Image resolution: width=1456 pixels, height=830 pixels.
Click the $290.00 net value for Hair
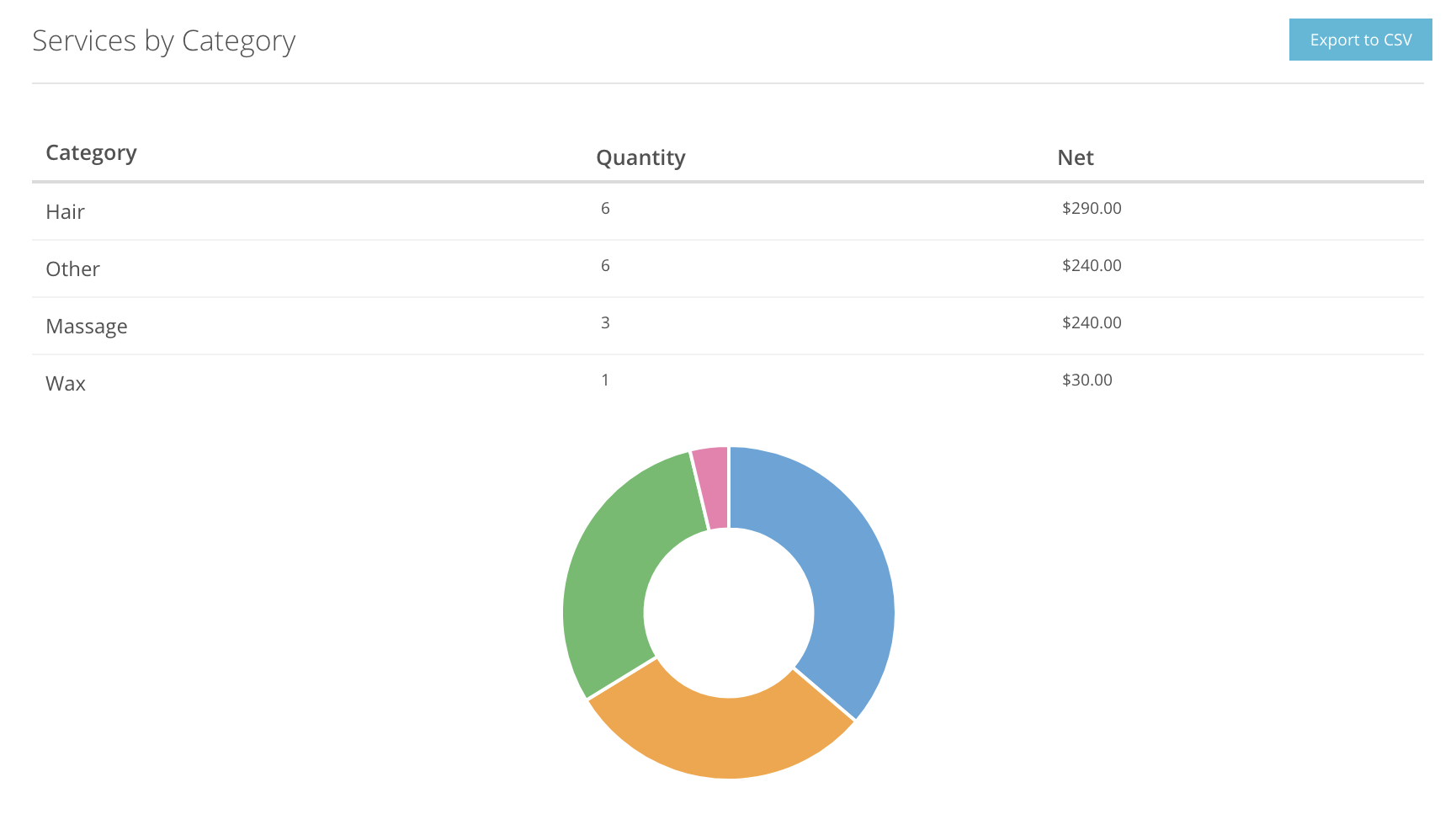point(1092,208)
